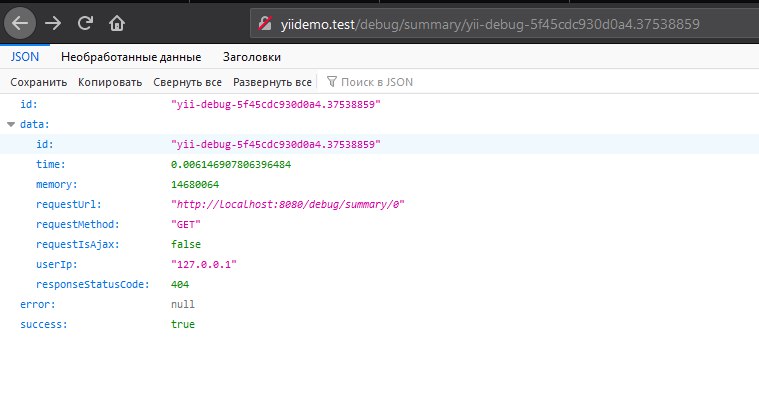Click the Сохранить button
This screenshot has height=397, width=759.
tap(39, 82)
